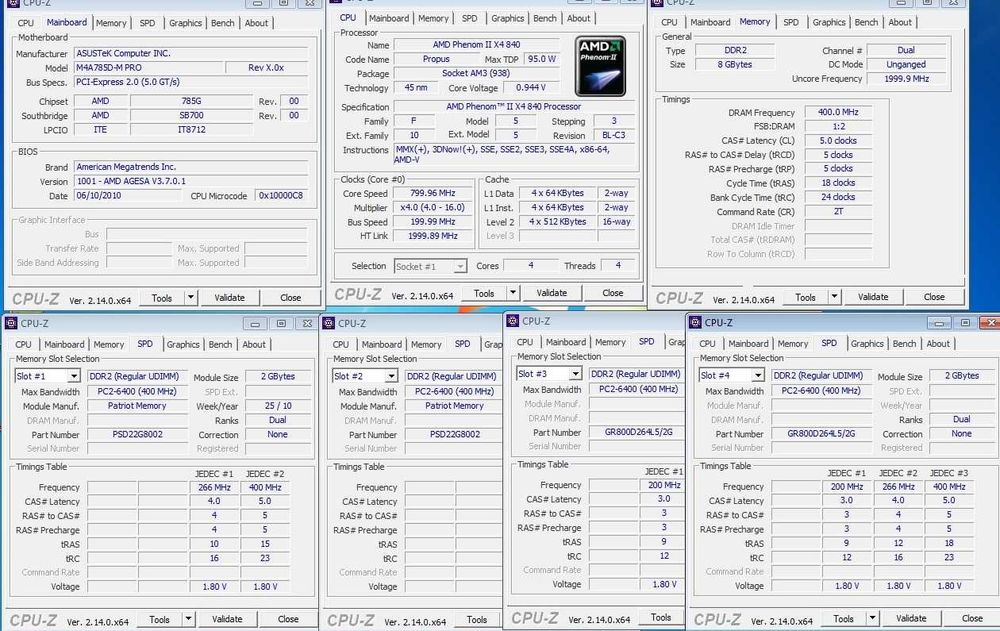Click the 0.944 V core voltage value
The width and height of the screenshot is (1000, 631).
pos(531,87)
